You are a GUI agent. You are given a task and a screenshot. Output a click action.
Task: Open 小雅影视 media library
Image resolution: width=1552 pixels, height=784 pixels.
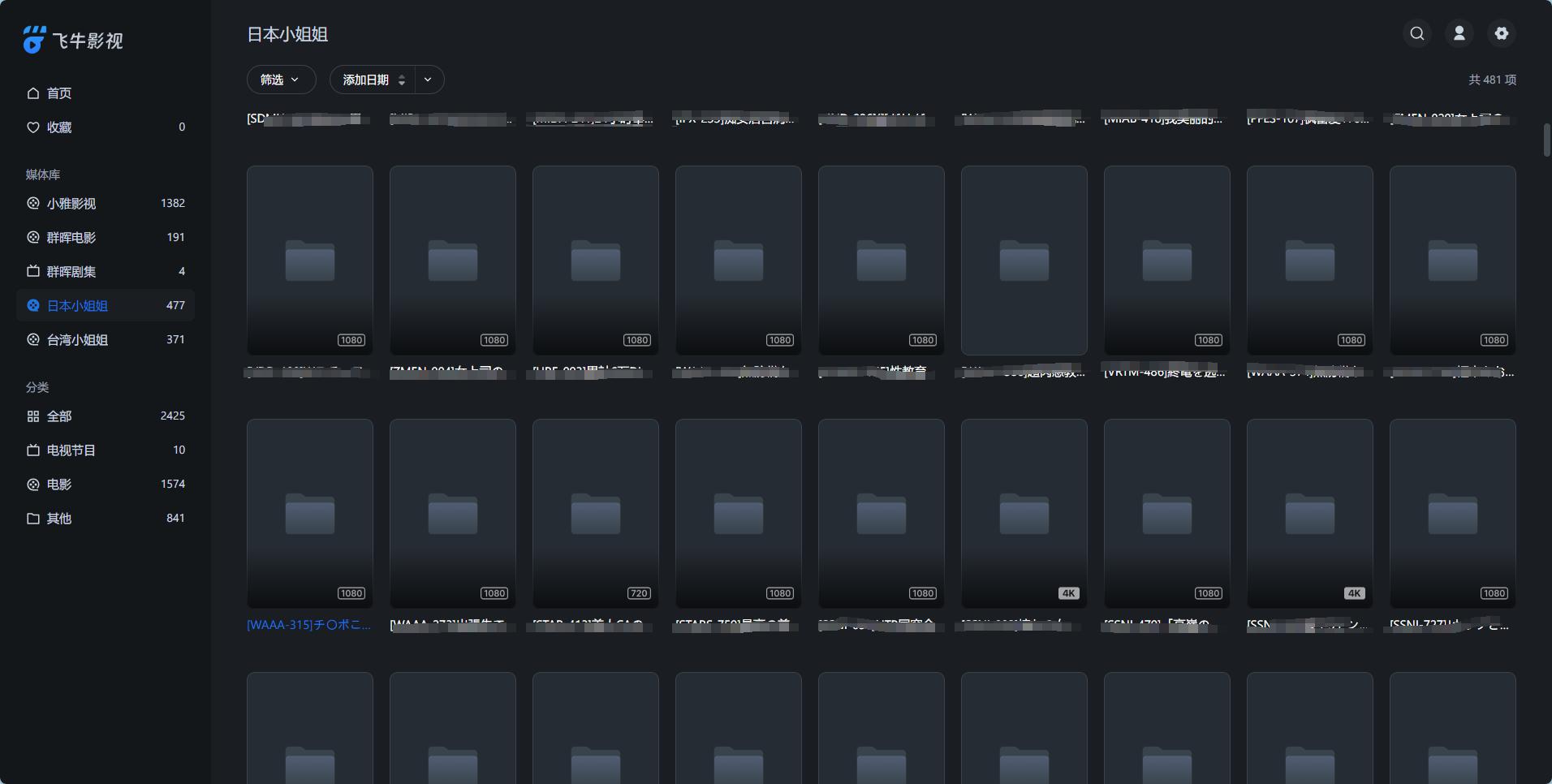point(106,204)
